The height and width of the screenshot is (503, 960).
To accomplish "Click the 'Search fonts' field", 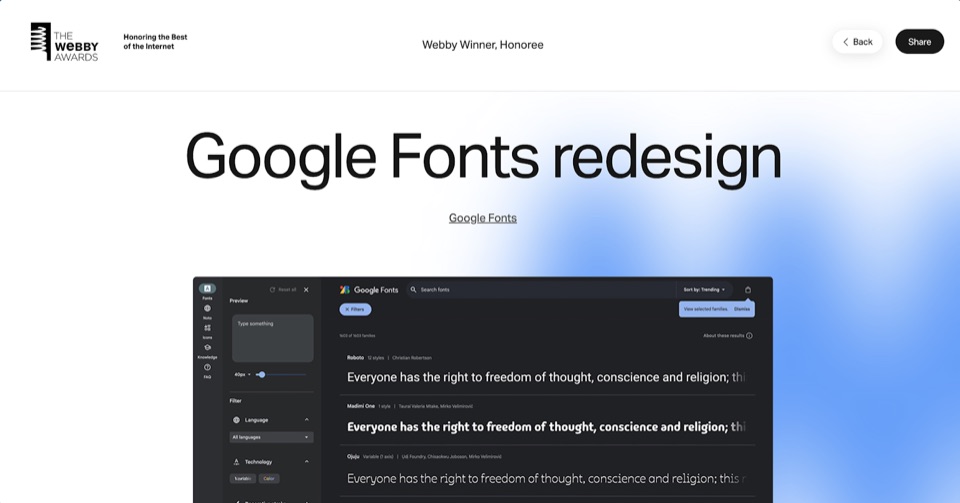I will tap(542, 289).
